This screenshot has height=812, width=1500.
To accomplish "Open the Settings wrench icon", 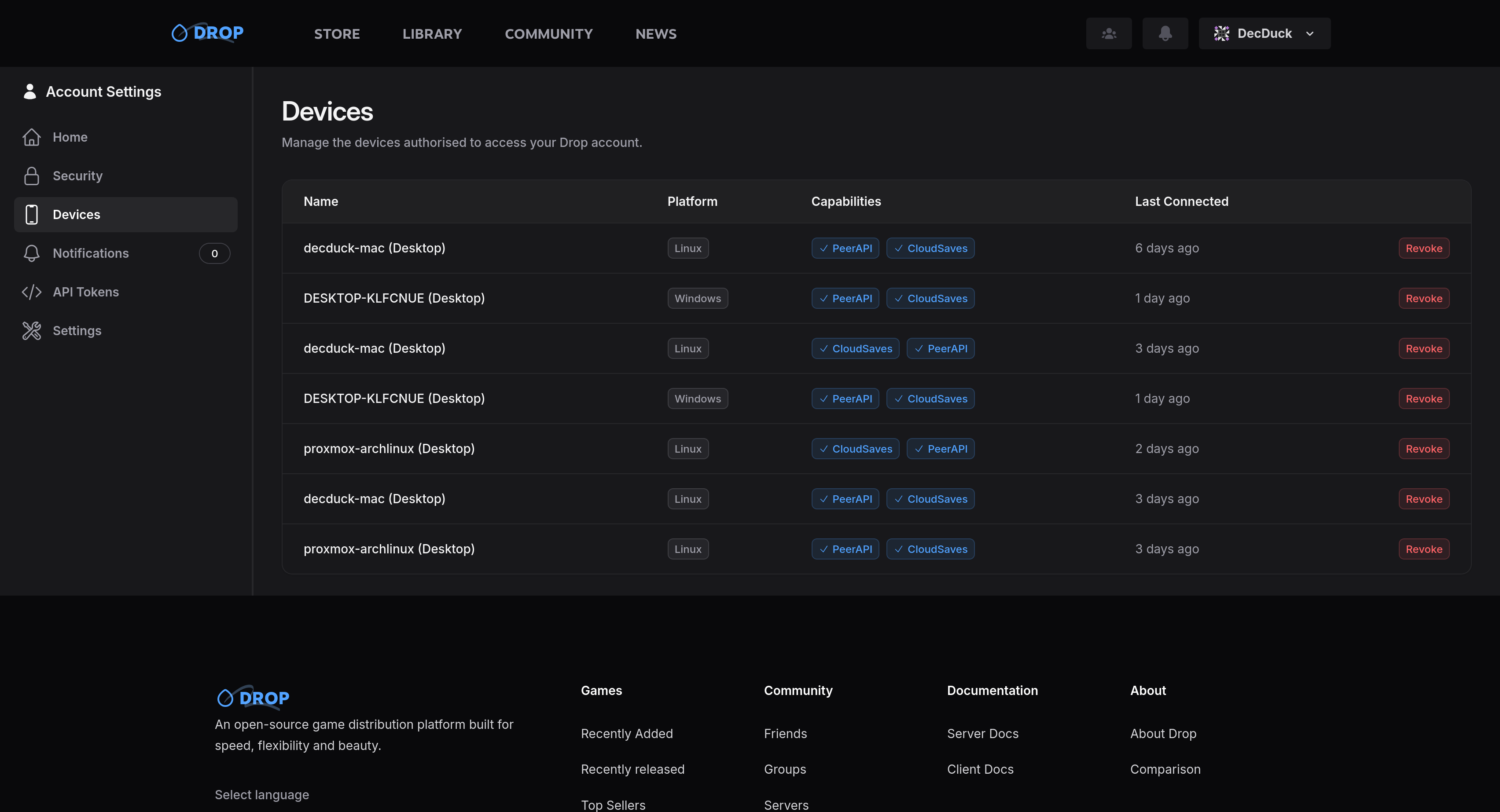I will [x=31, y=331].
